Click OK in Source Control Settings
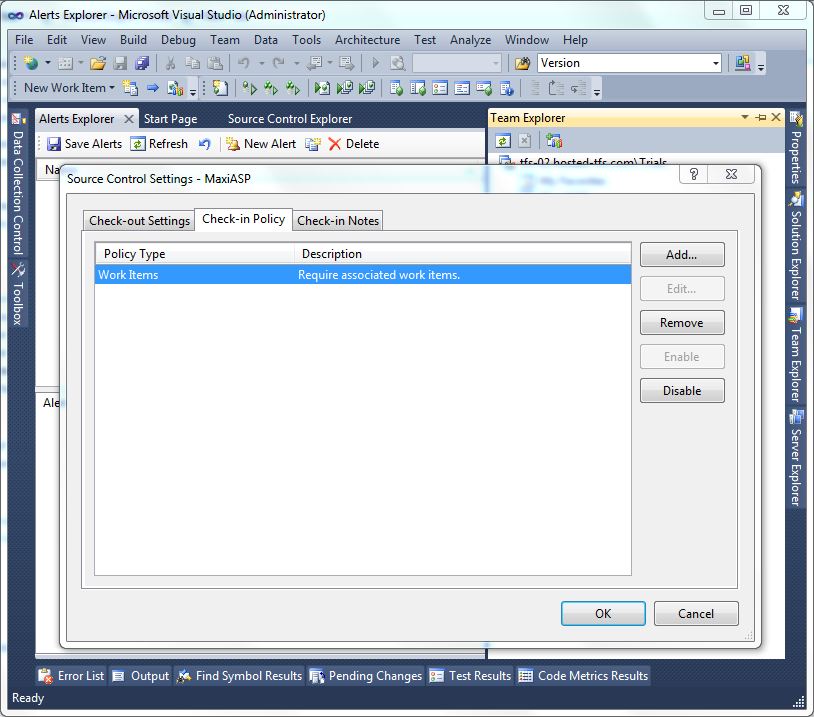 click(x=603, y=614)
